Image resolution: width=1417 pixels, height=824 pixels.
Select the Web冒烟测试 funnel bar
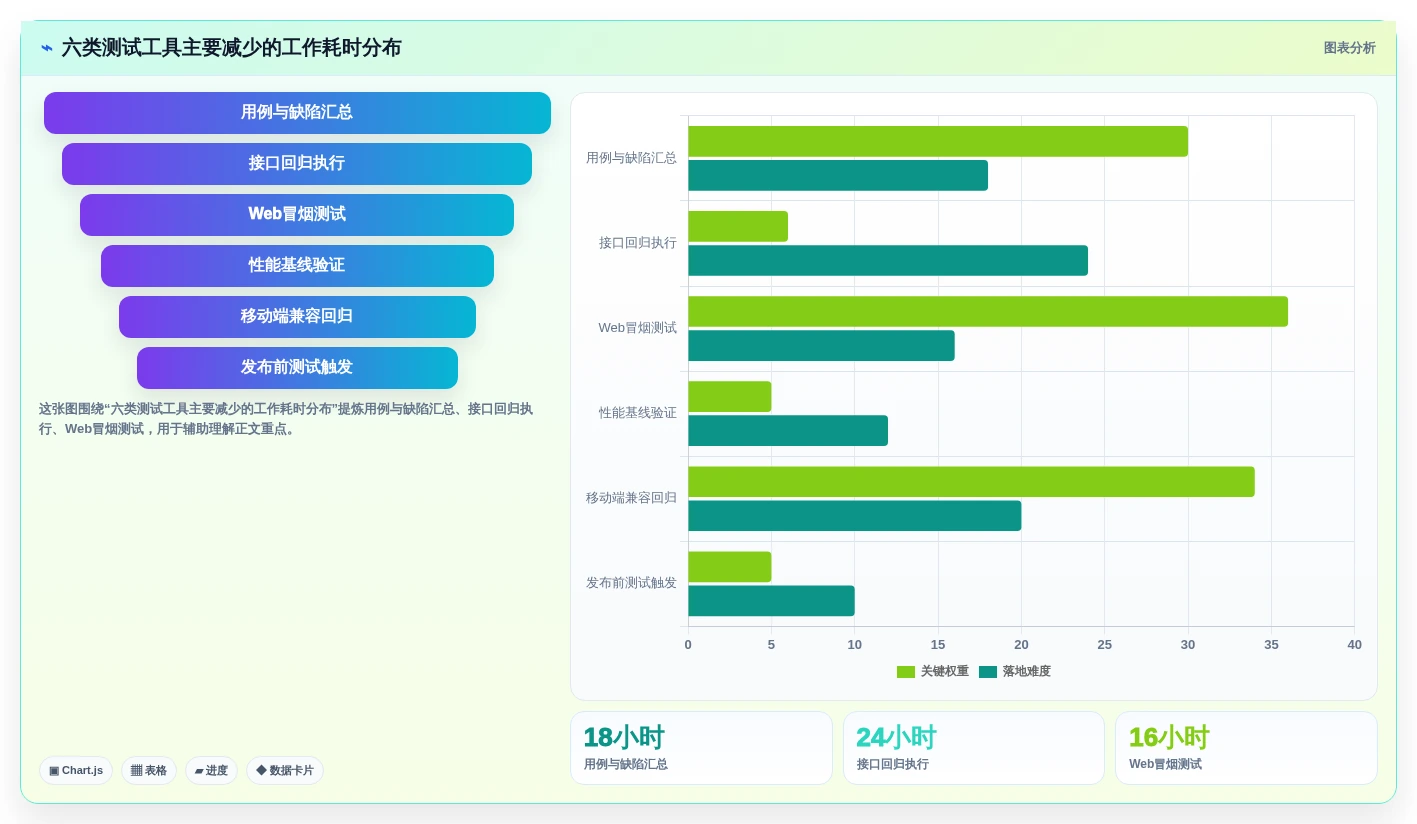pyautogui.click(x=297, y=215)
